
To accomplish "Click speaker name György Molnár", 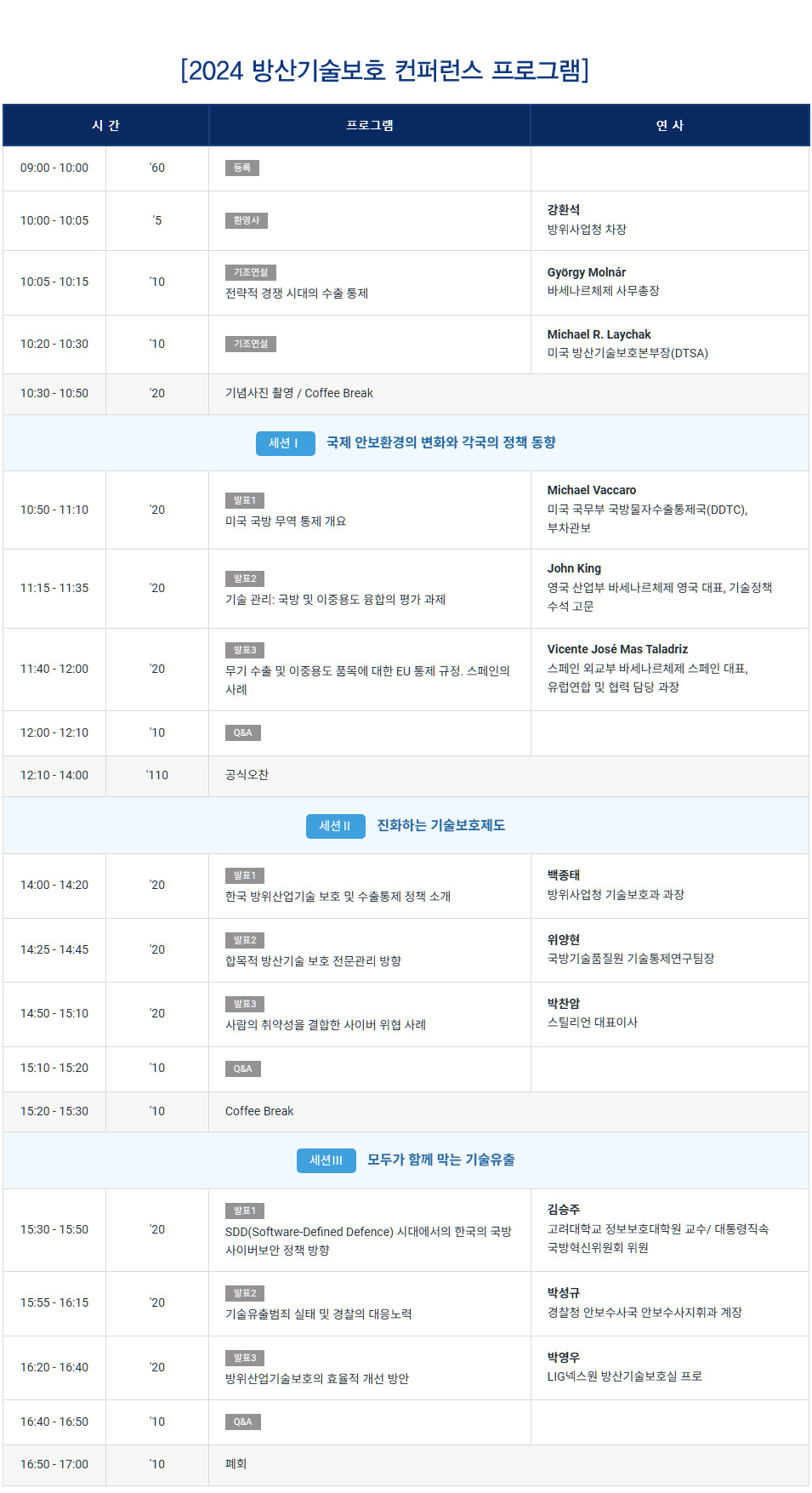I will tap(586, 272).
